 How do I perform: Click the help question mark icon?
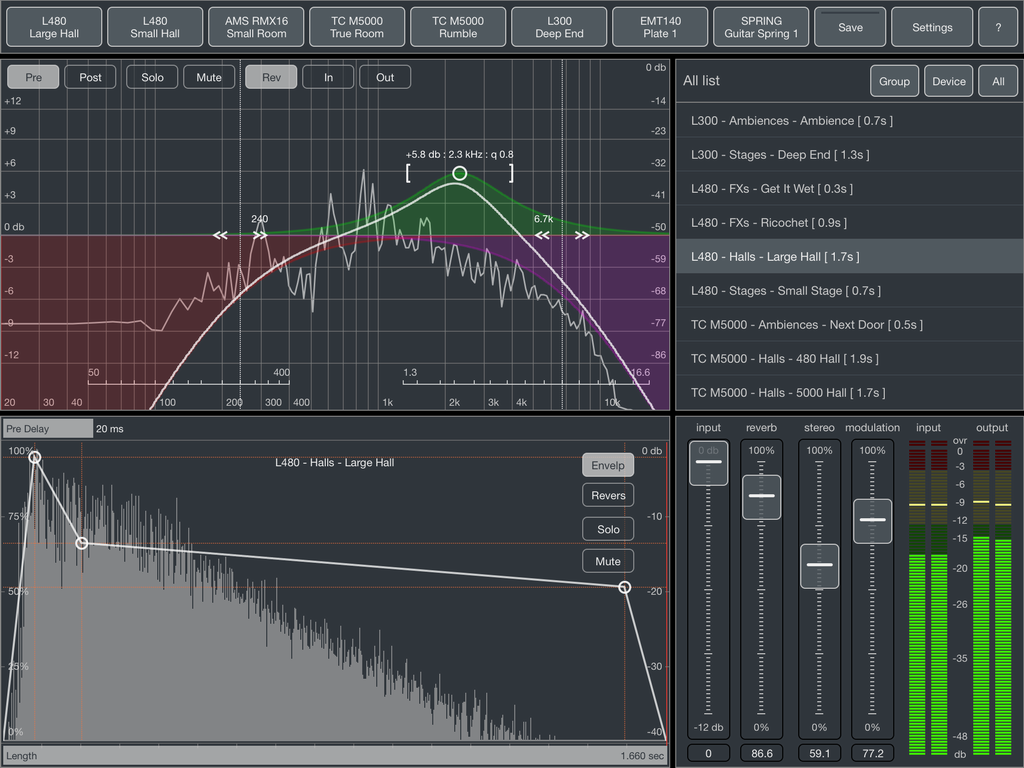pos(997,27)
